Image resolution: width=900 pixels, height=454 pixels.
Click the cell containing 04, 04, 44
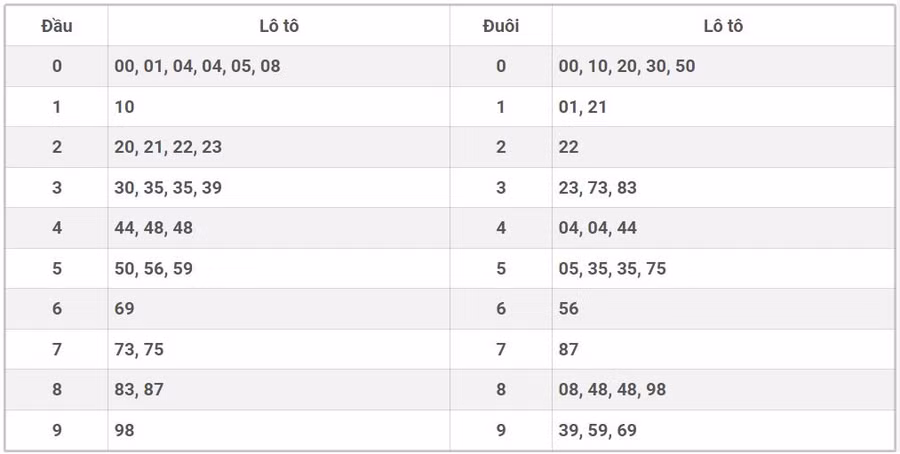point(598,228)
